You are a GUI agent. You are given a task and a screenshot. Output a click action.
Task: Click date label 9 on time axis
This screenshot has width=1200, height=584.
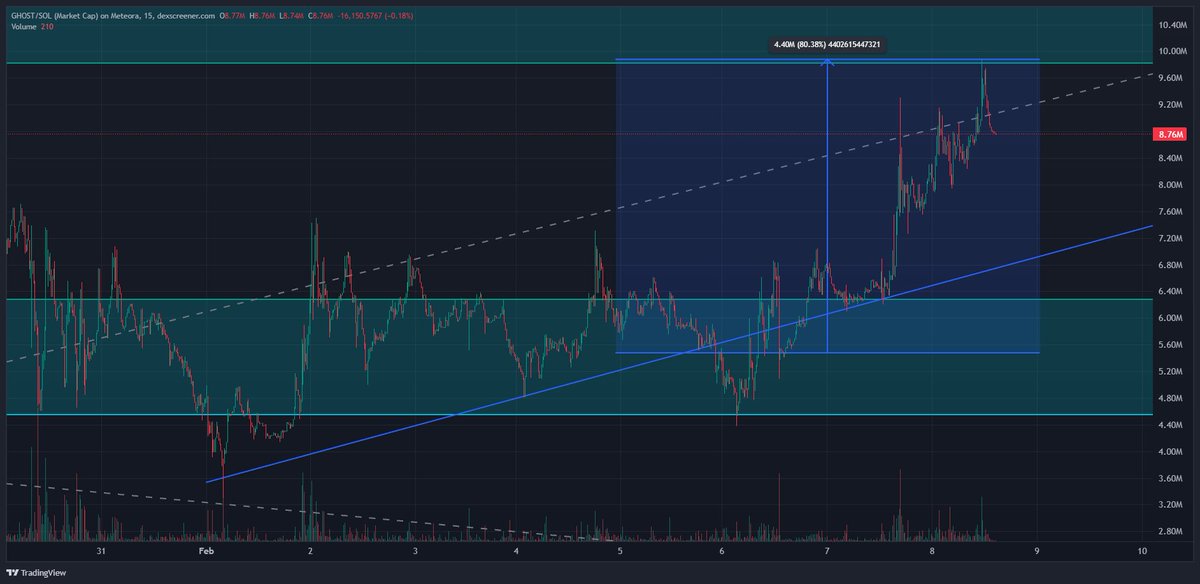[1037, 551]
